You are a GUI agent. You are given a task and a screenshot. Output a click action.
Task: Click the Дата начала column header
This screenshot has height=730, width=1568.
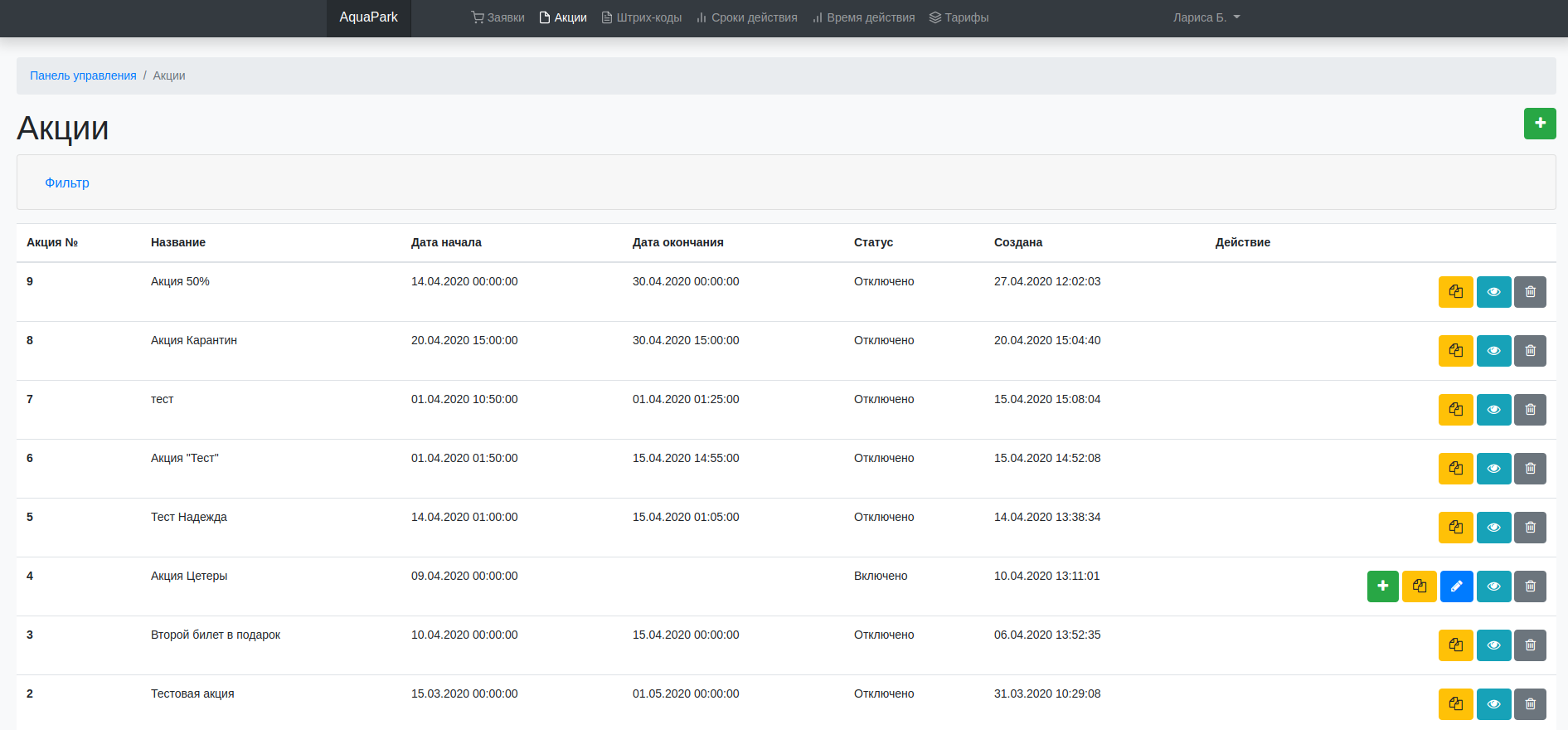(446, 242)
